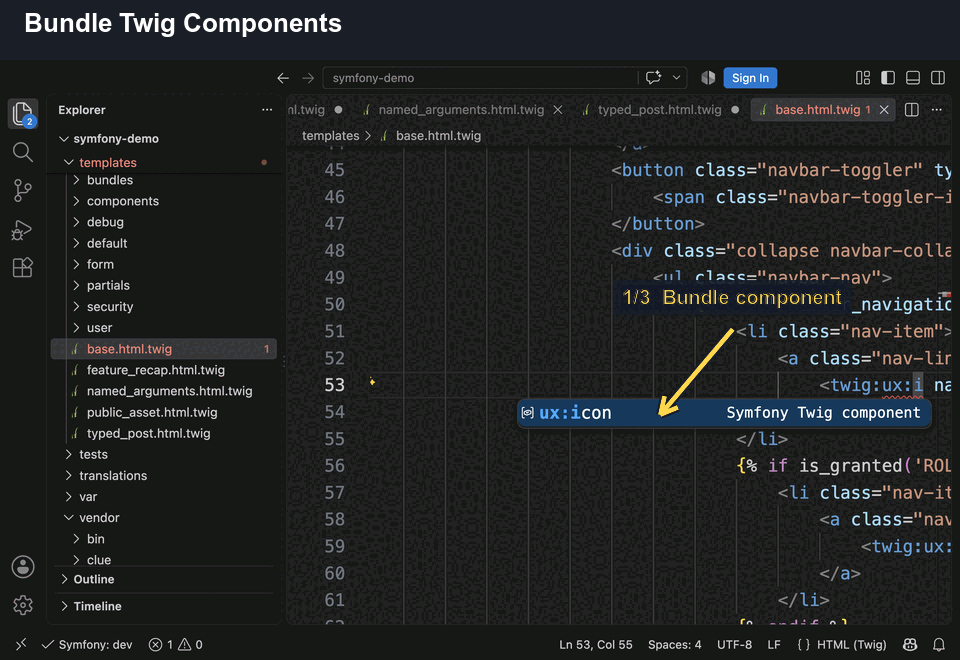
Task: Open the chat dropdown arrow
Action: tap(677, 78)
